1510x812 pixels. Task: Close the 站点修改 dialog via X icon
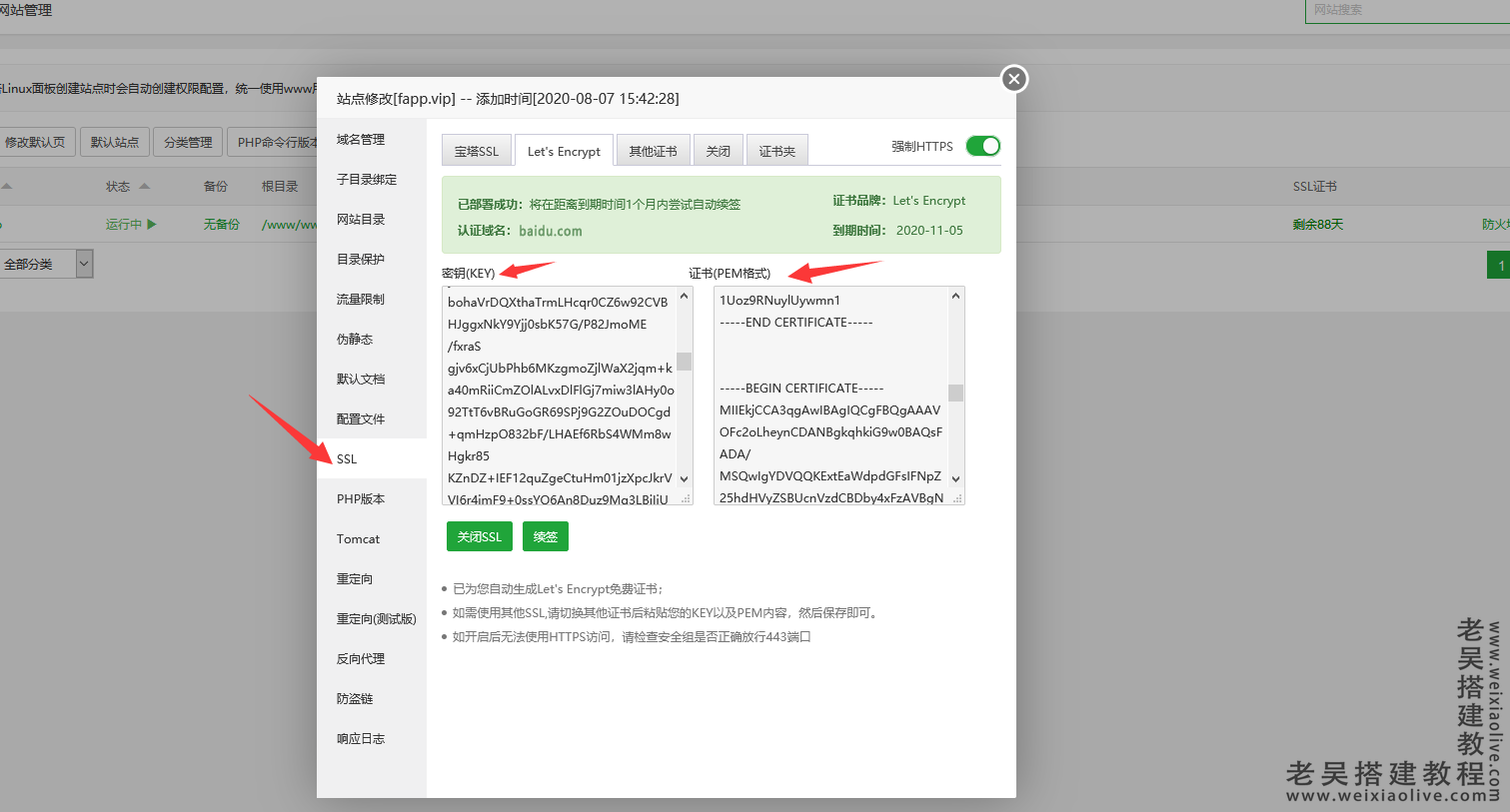(x=1013, y=78)
